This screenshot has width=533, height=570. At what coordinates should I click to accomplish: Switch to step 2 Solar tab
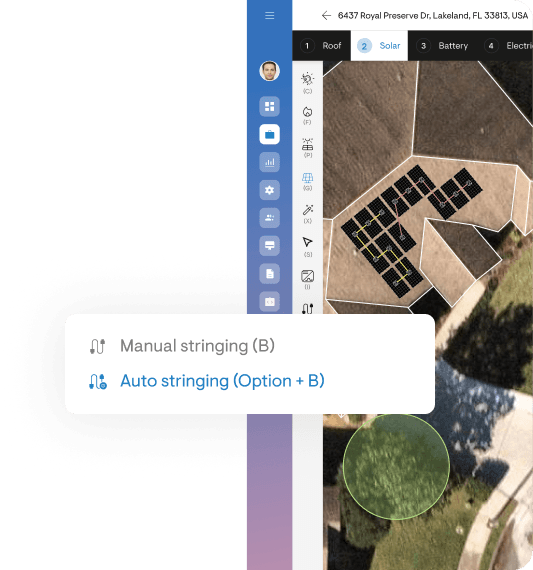click(379, 46)
